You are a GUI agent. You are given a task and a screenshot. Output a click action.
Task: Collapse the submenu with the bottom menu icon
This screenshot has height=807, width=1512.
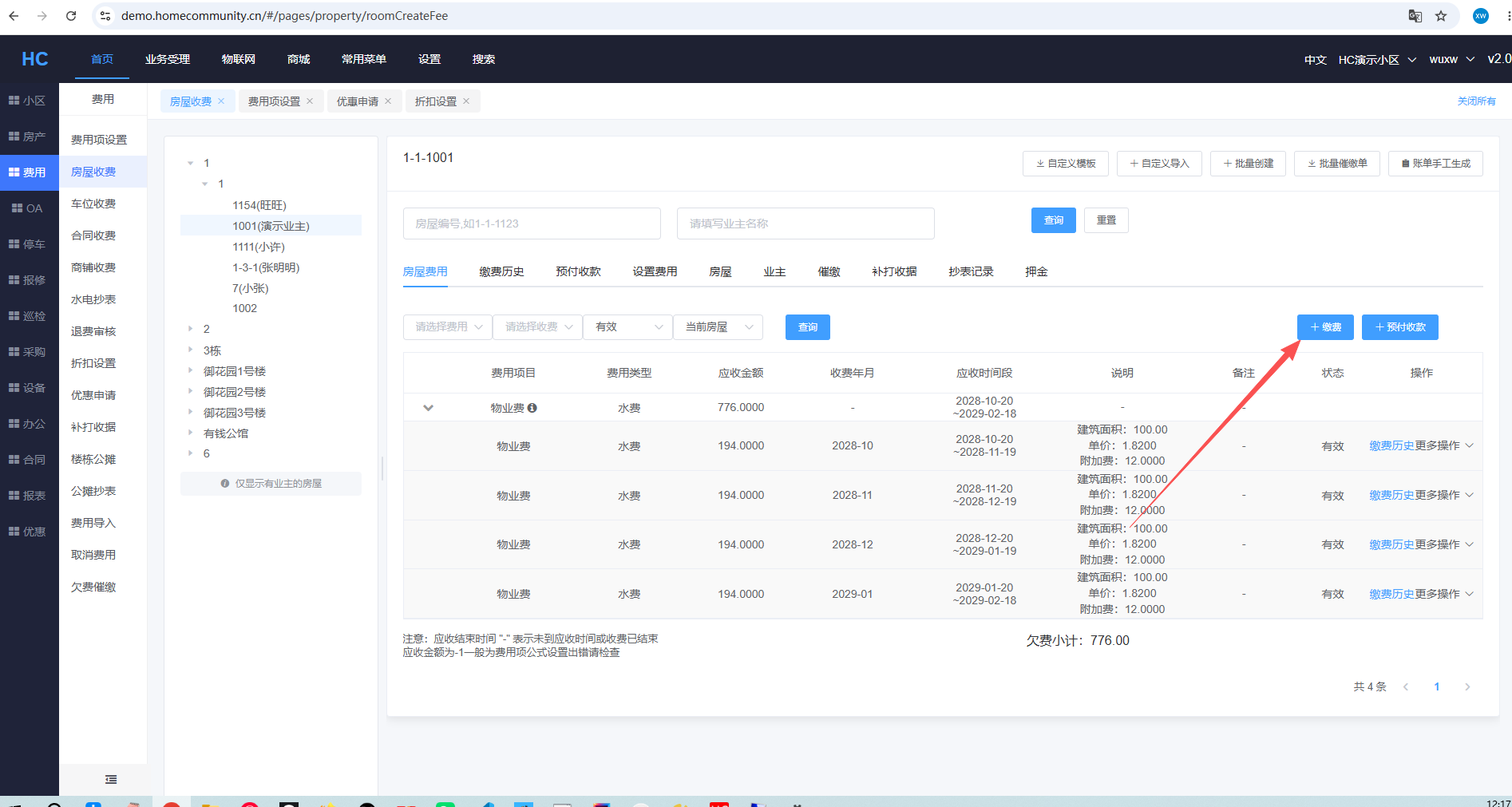[111, 779]
